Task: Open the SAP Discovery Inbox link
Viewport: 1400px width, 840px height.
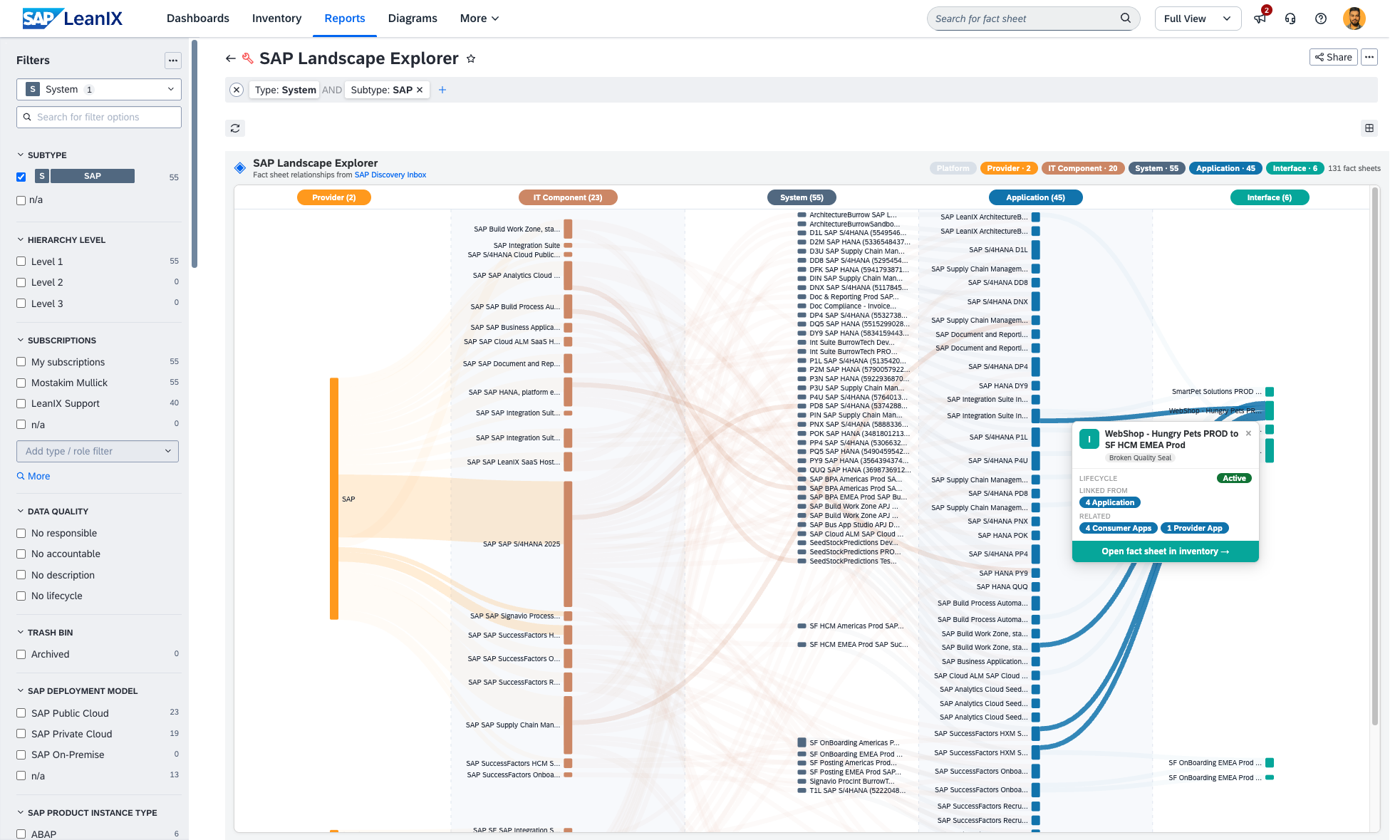Action: [390, 175]
